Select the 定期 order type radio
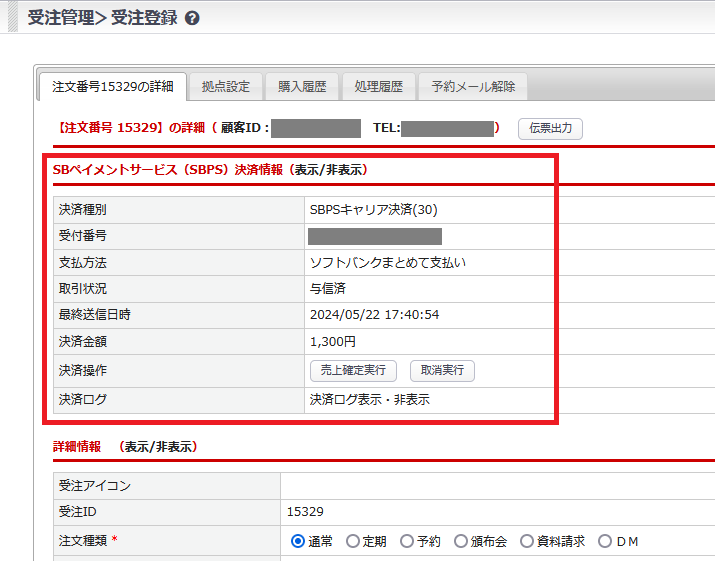The width and height of the screenshot is (715, 561). coord(352,541)
